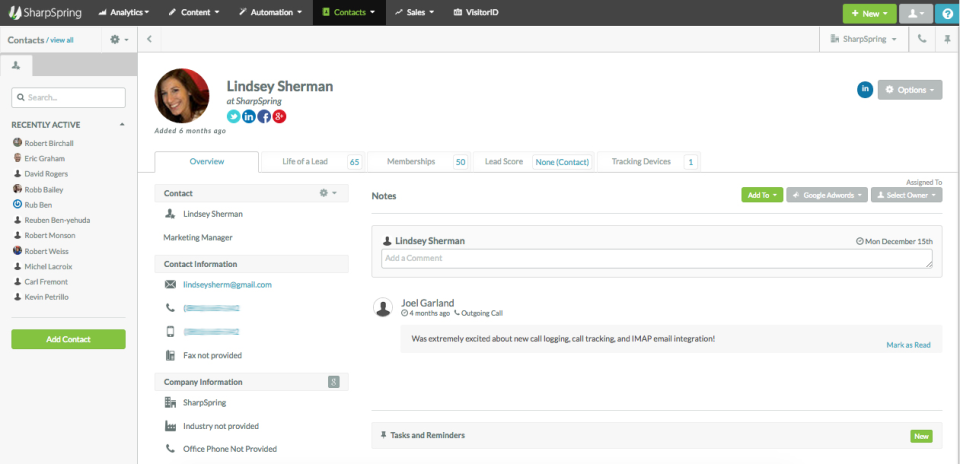Click the building icon next to SharpSpring company

170,402
